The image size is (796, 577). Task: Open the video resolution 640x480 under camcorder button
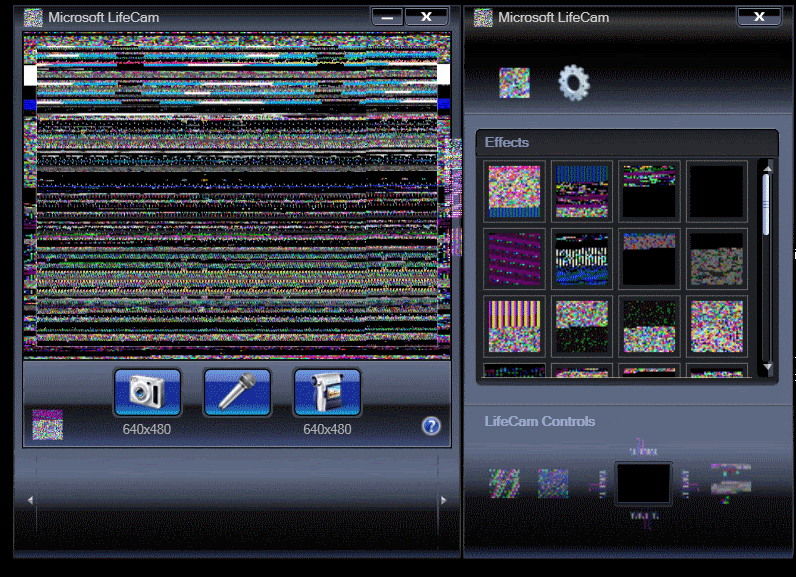[x=327, y=429]
